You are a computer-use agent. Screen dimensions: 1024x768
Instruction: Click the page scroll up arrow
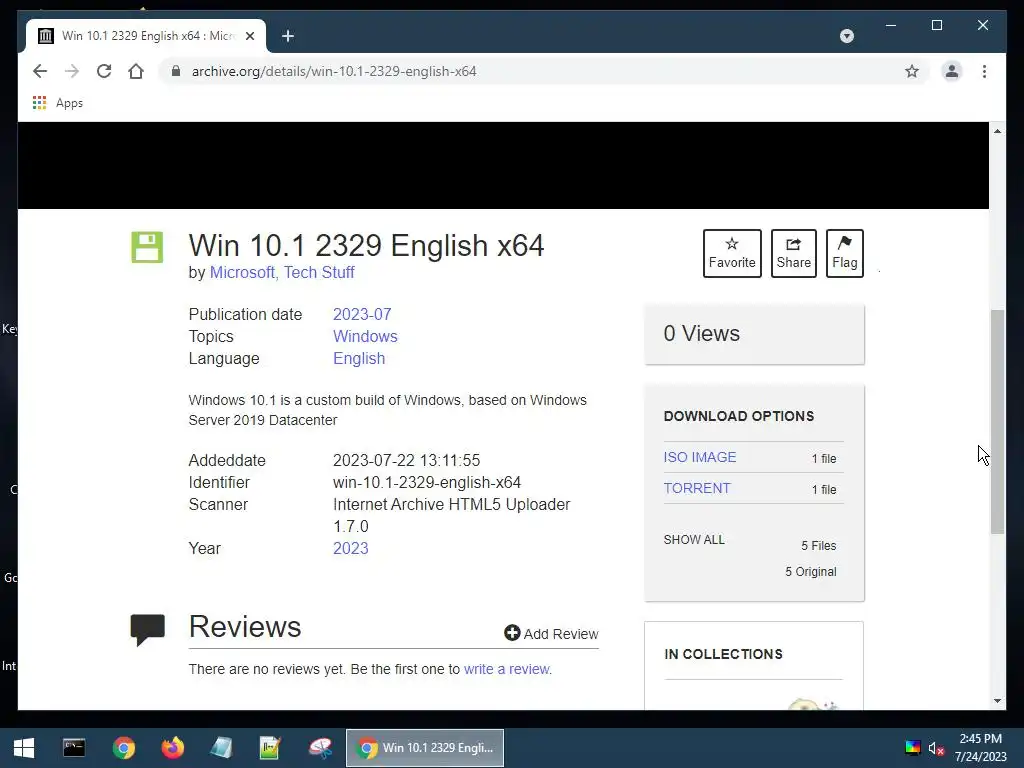coord(997,131)
